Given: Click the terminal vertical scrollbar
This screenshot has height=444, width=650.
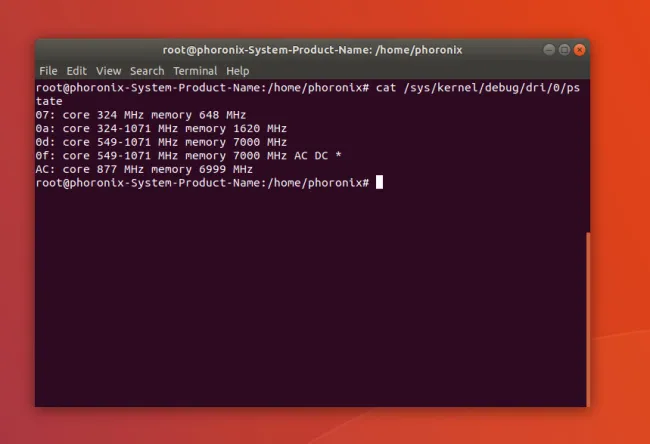Looking at the screenshot, I should point(588,319).
